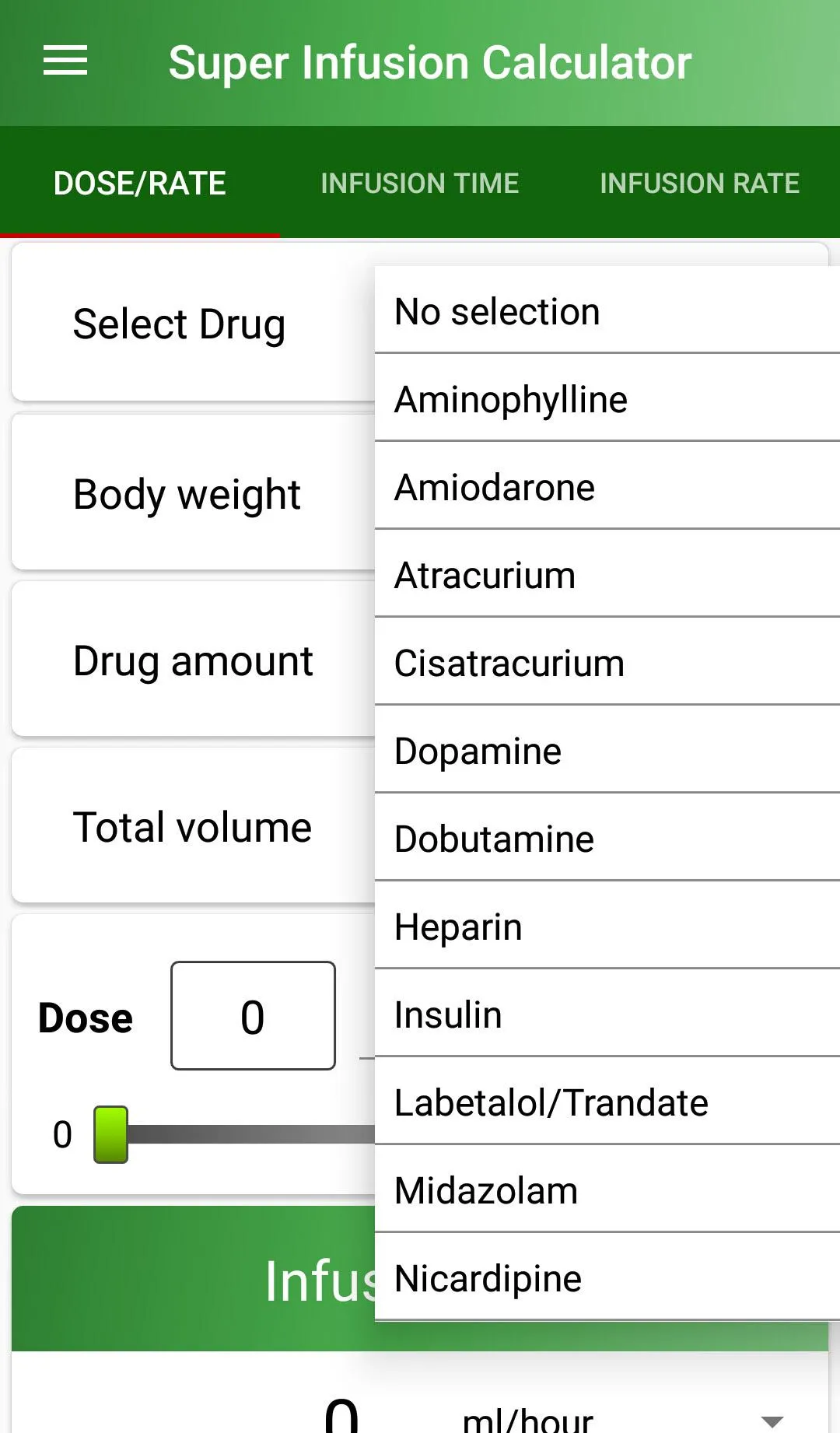Viewport: 840px width, 1433px height.
Task: Pick Labetalol/Trandate option
Action: coord(607,1102)
